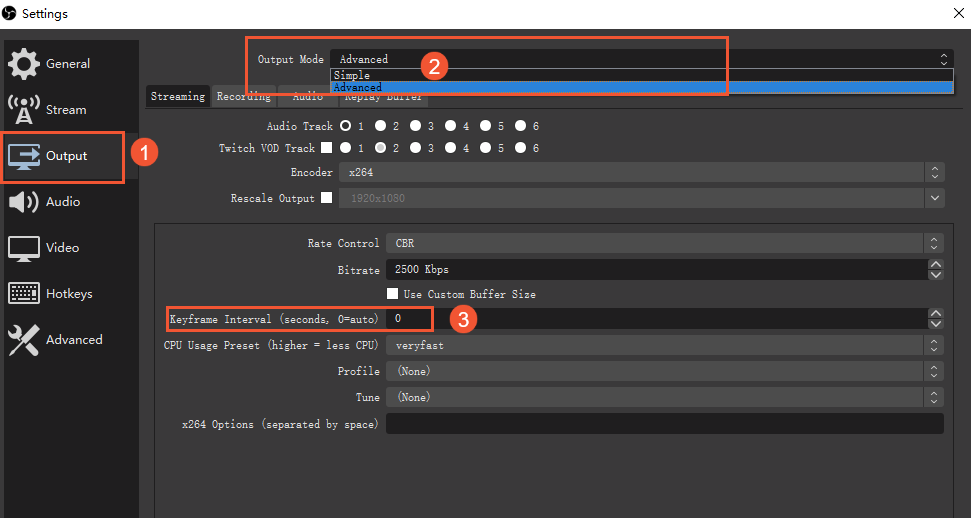Open Audio settings speaker icon
This screenshot has height=518, width=971.
[24, 202]
